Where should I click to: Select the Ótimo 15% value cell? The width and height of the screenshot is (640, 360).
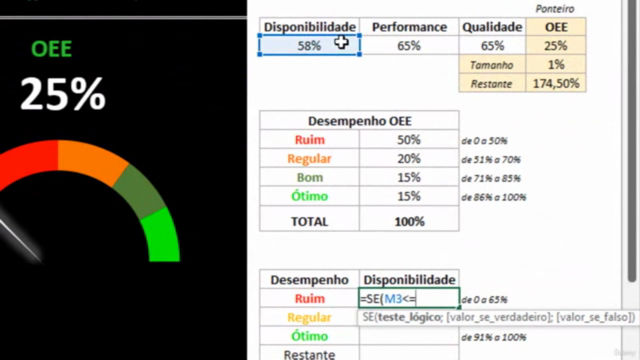click(x=409, y=196)
